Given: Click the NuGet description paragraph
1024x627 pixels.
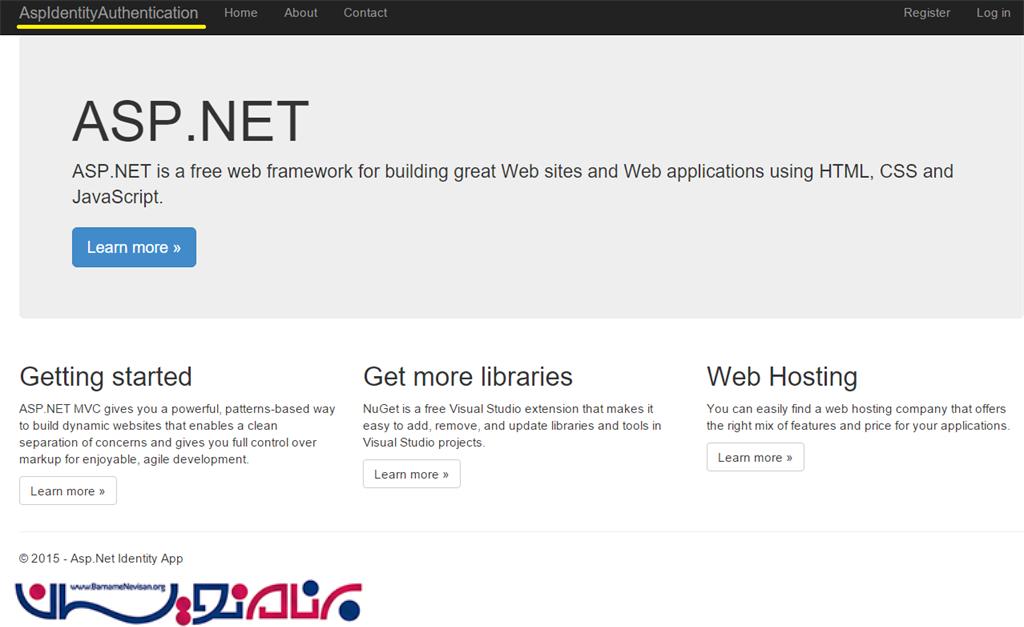Looking at the screenshot, I should click(x=512, y=425).
